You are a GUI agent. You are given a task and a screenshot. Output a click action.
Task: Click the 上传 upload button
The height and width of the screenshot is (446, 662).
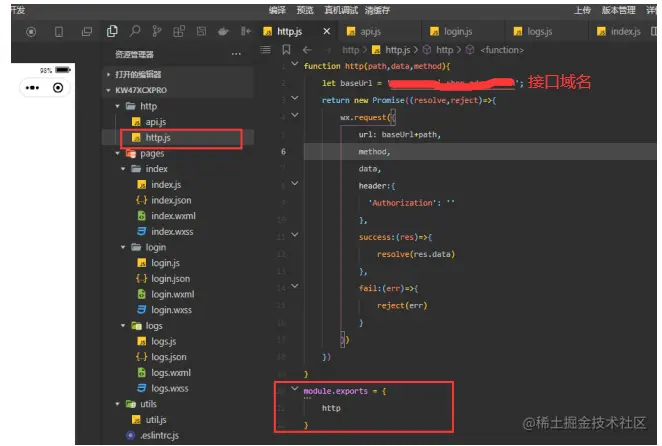coord(583,10)
